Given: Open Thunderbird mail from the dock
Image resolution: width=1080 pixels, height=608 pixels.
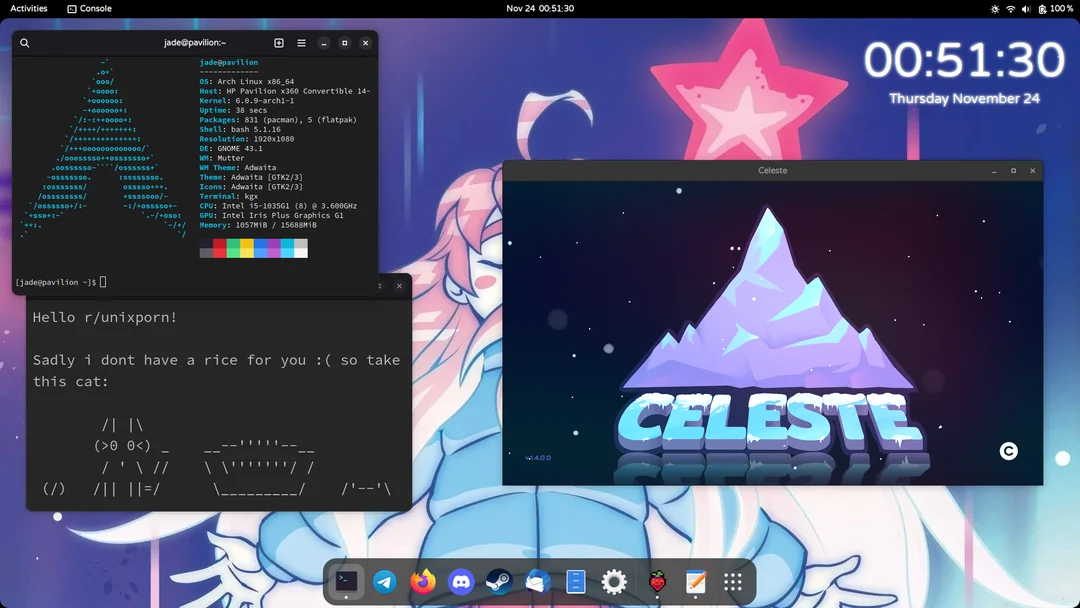Looking at the screenshot, I should point(537,581).
